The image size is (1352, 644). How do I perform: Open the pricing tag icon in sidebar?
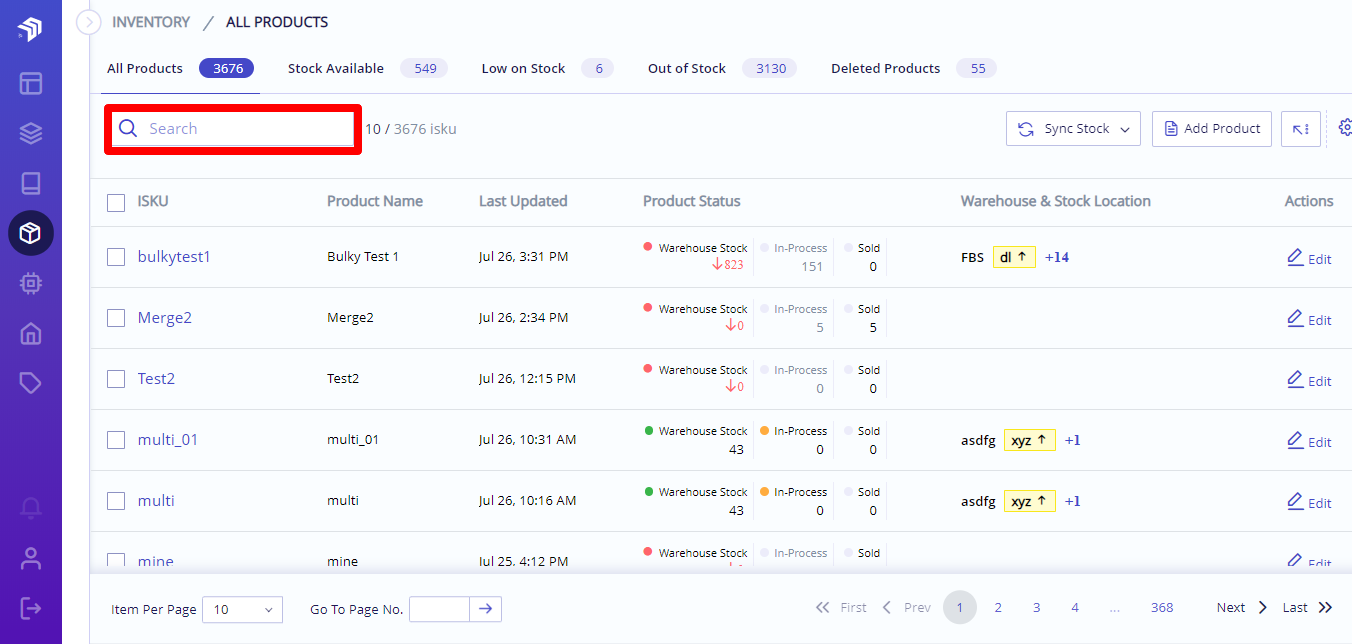[x=30, y=383]
